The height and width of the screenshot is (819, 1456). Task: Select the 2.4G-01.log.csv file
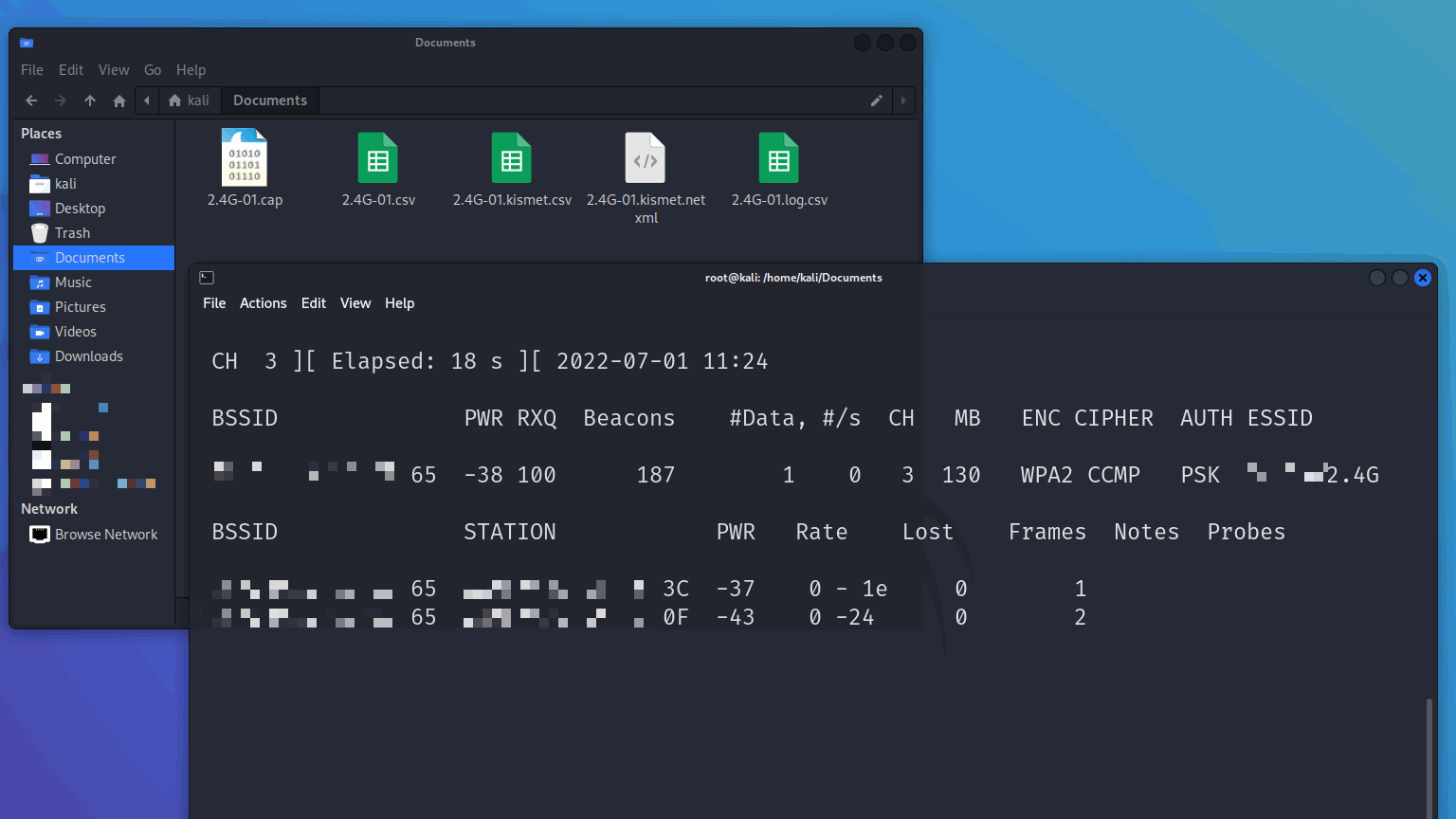779,158
